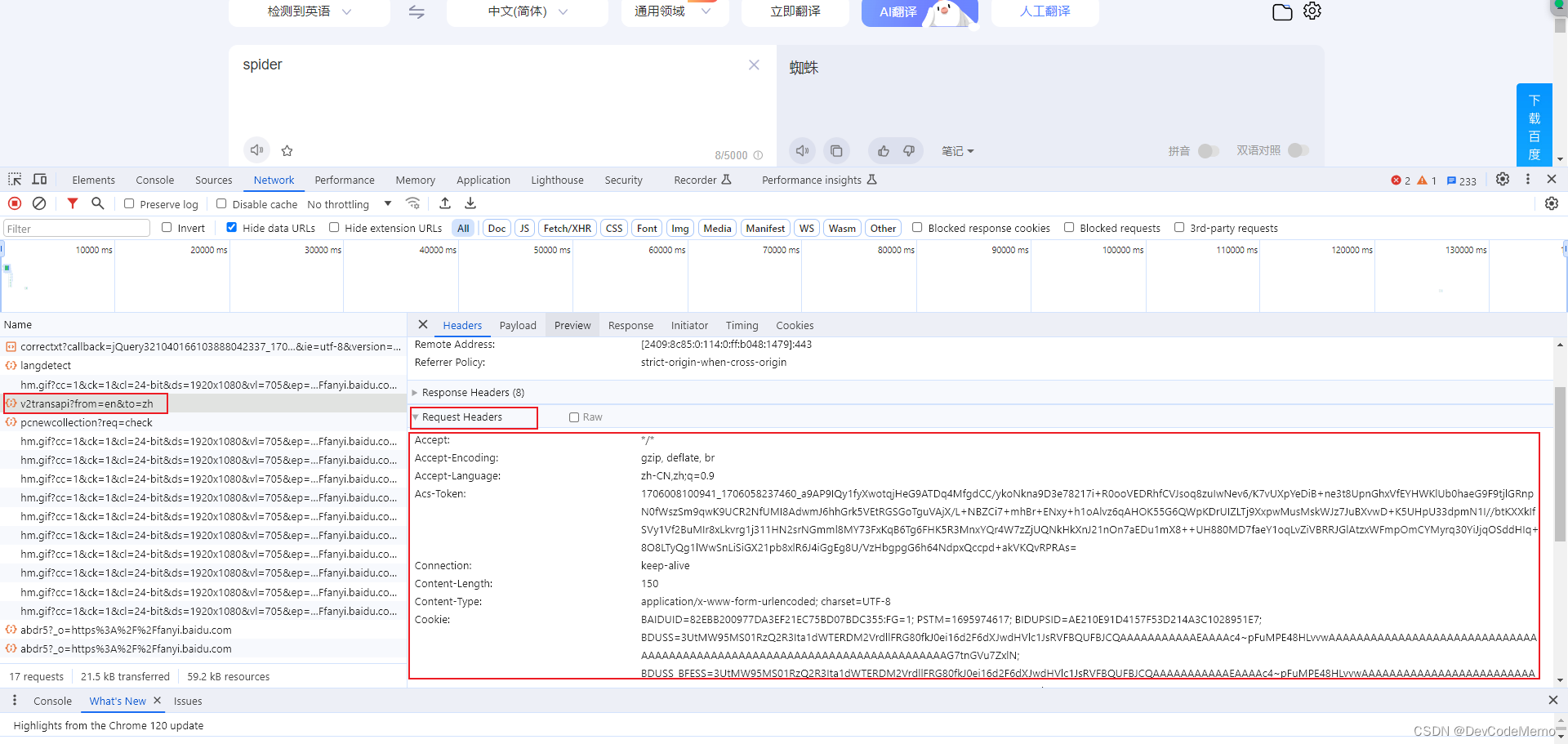Switch to the Payload tab
The image size is (1568, 744).
coord(518,326)
